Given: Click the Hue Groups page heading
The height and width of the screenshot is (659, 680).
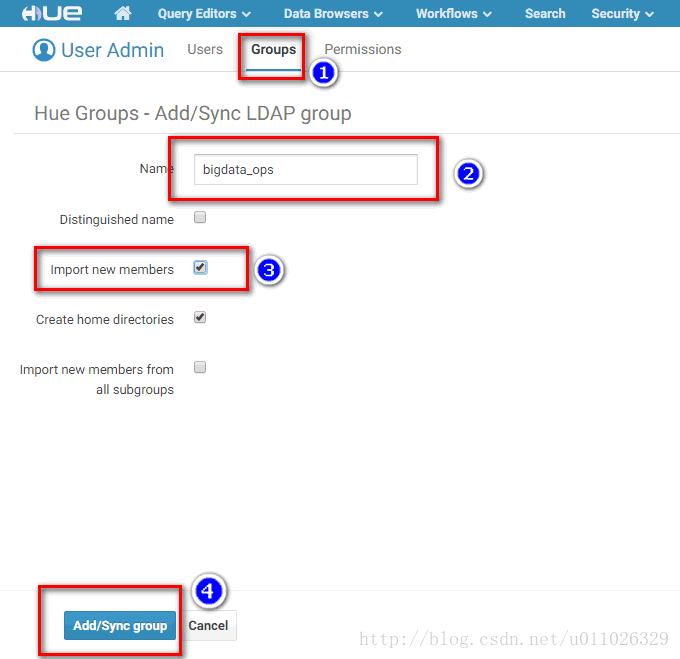Looking at the screenshot, I should point(193,114).
